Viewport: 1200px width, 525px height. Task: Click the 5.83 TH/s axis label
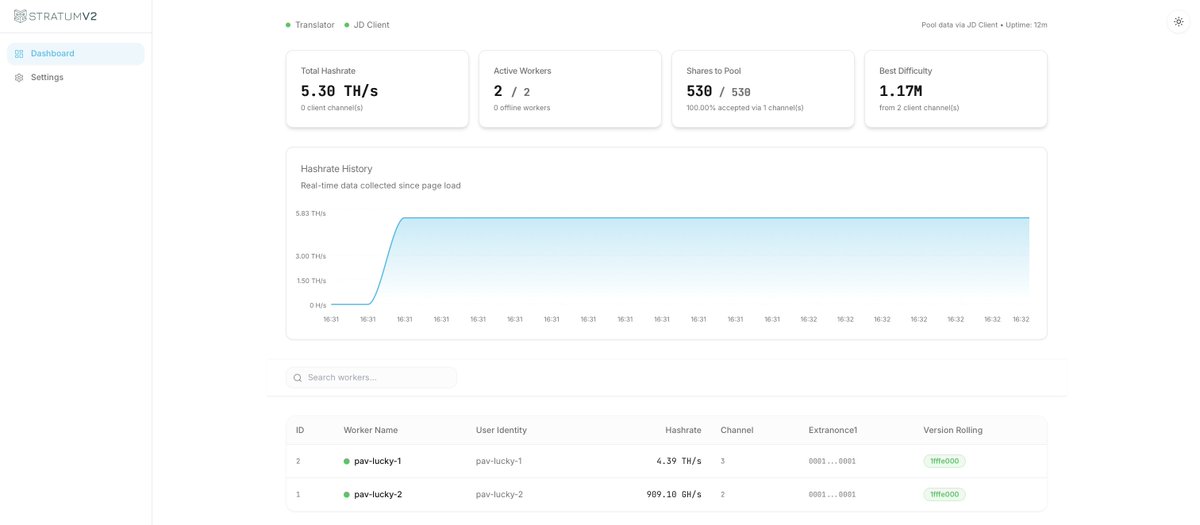(311, 214)
